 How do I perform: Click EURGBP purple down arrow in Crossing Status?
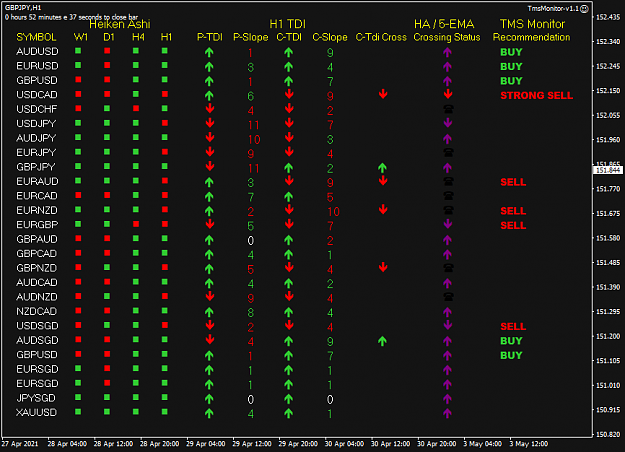pos(448,224)
